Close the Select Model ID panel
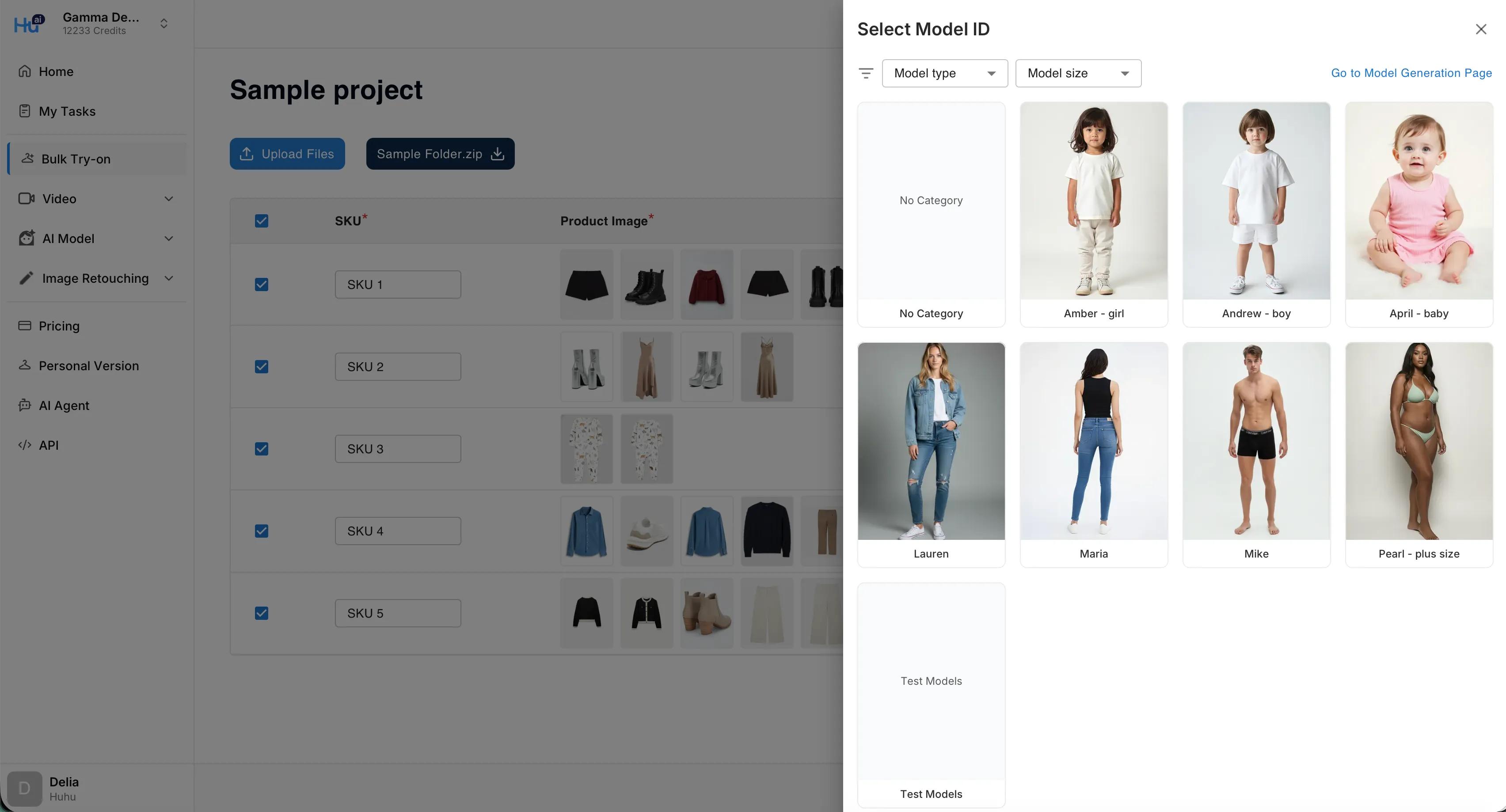This screenshot has width=1506, height=812. click(x=1481, y=29)
